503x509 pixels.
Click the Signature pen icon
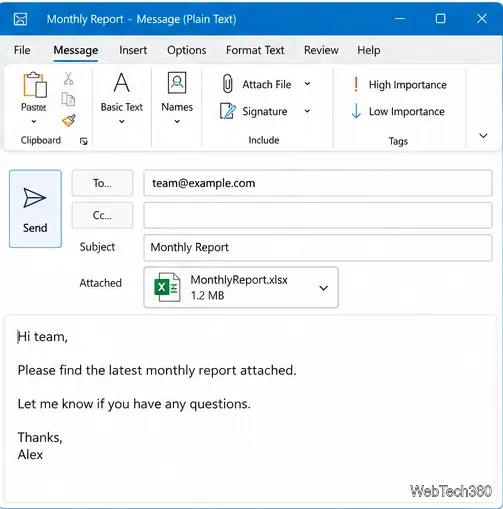click(x=228, y=111)
